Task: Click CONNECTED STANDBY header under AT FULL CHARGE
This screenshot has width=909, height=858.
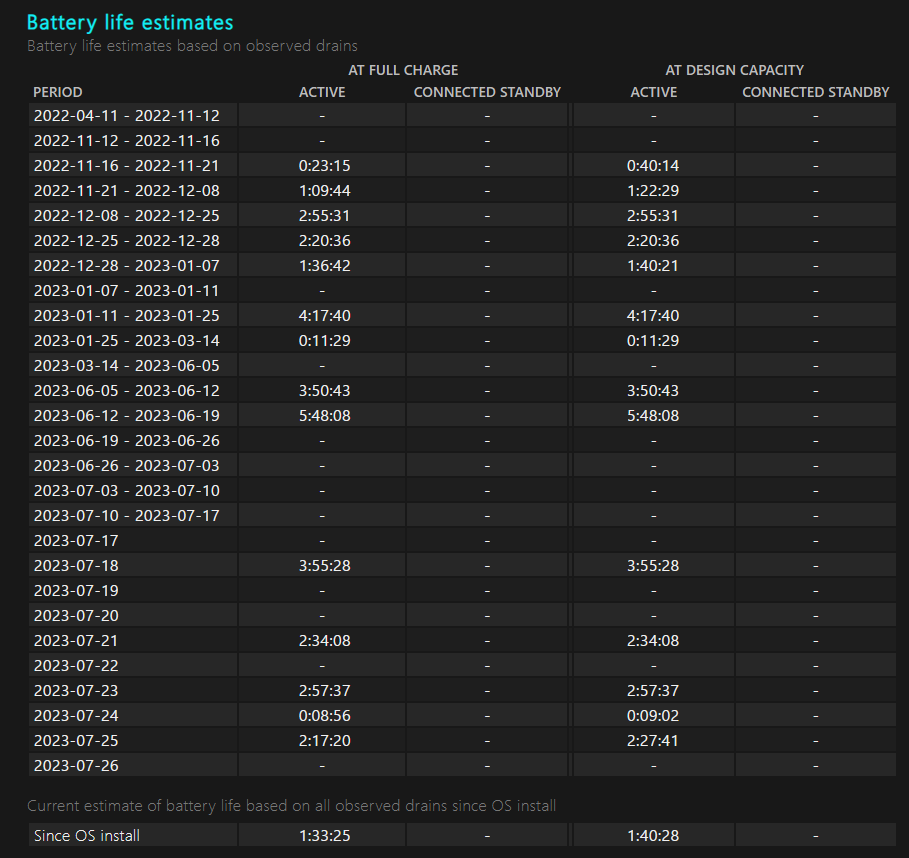Action: point(487,92)
